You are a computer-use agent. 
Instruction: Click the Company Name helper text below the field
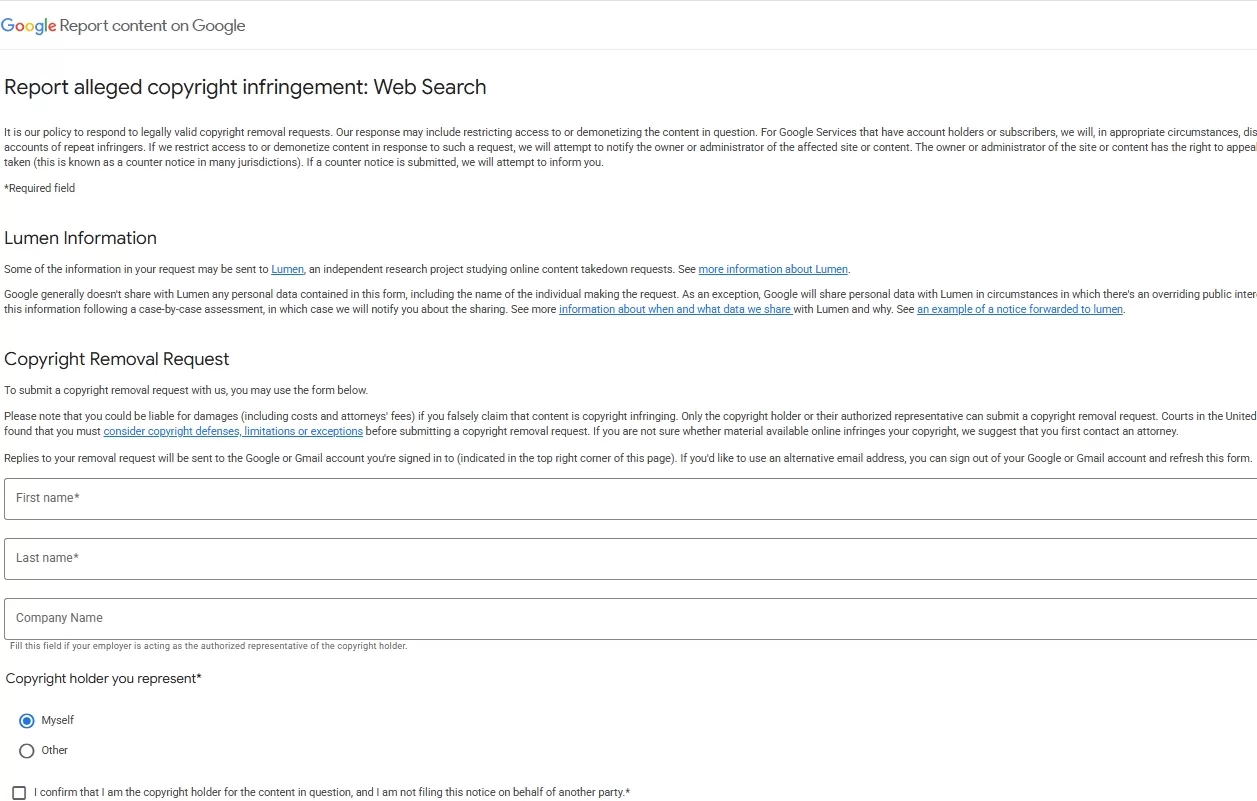(x=208, y=646)
